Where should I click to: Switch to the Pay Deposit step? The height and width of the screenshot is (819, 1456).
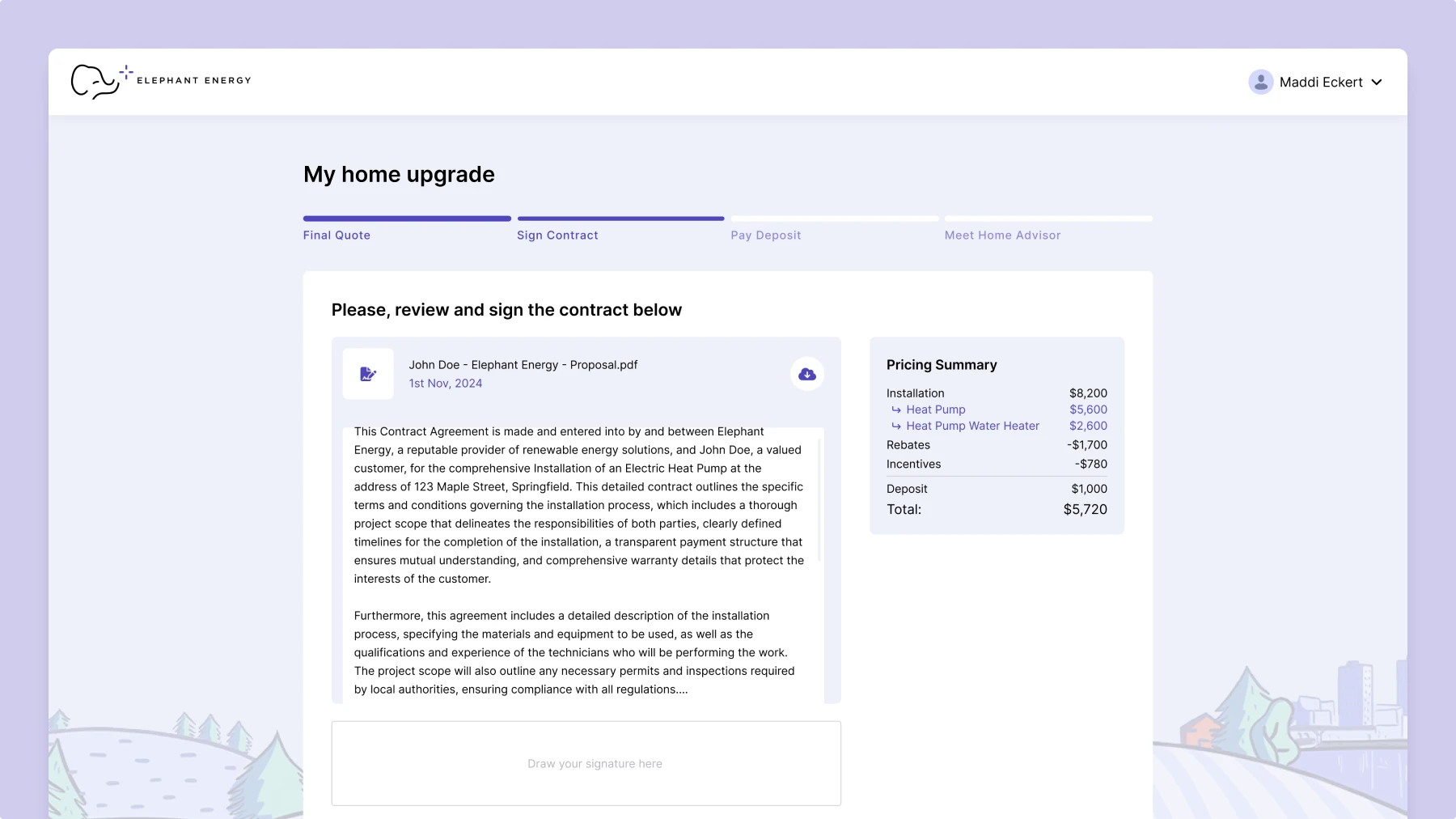(x=765, y=236)
